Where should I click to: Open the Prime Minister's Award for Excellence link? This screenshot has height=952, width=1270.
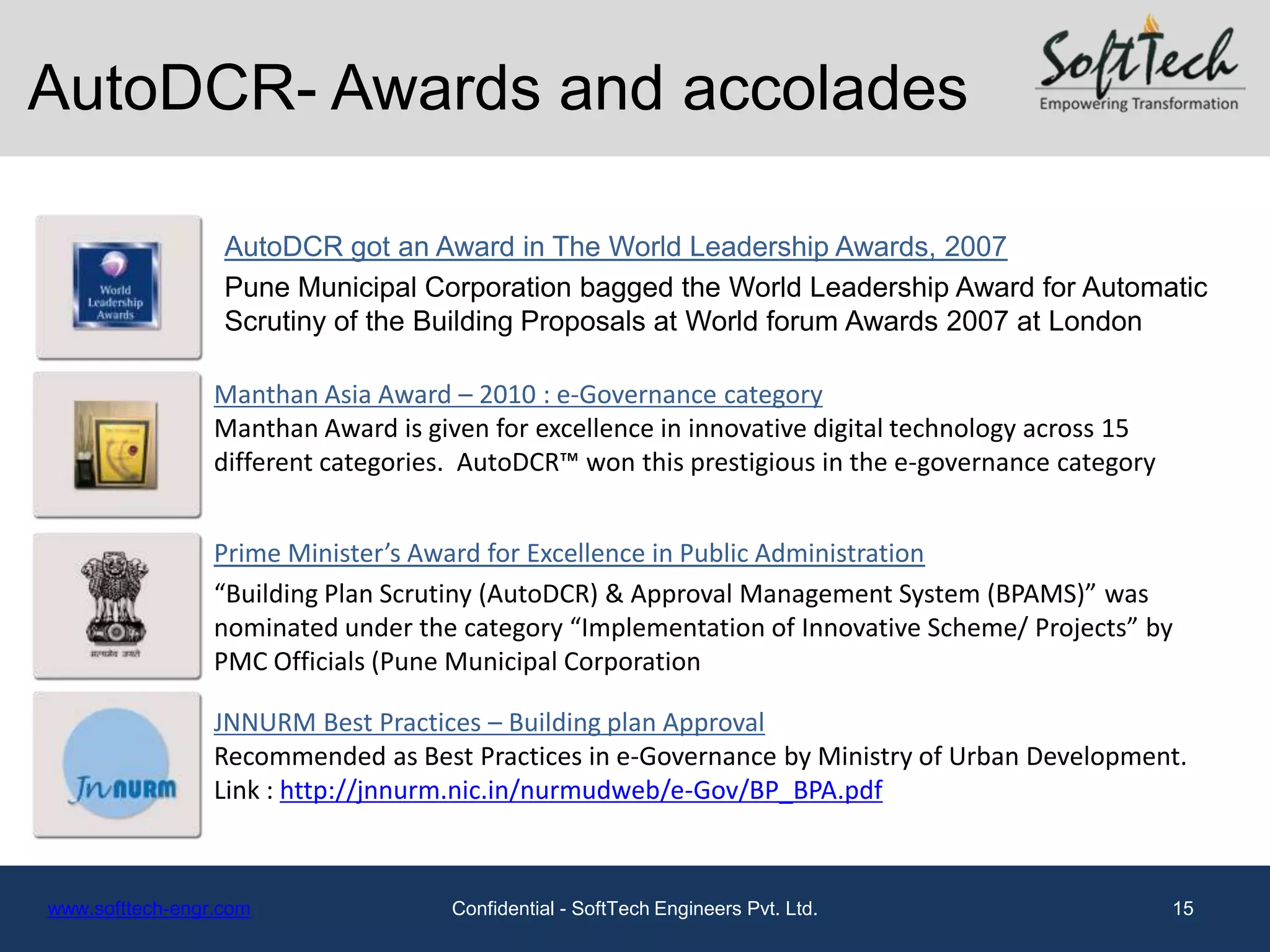coord(569,553)
